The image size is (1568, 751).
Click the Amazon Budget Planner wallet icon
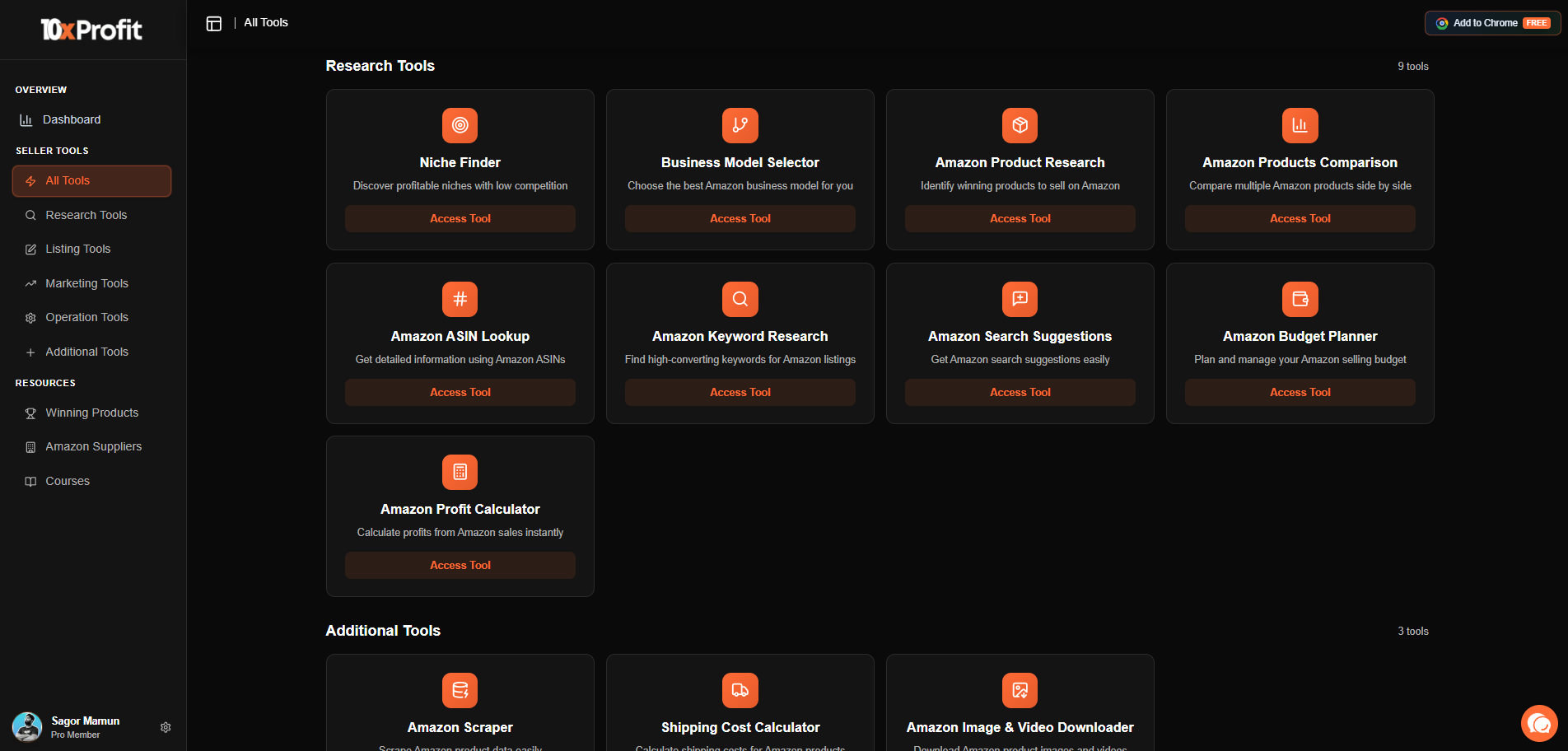point(1300,299)
